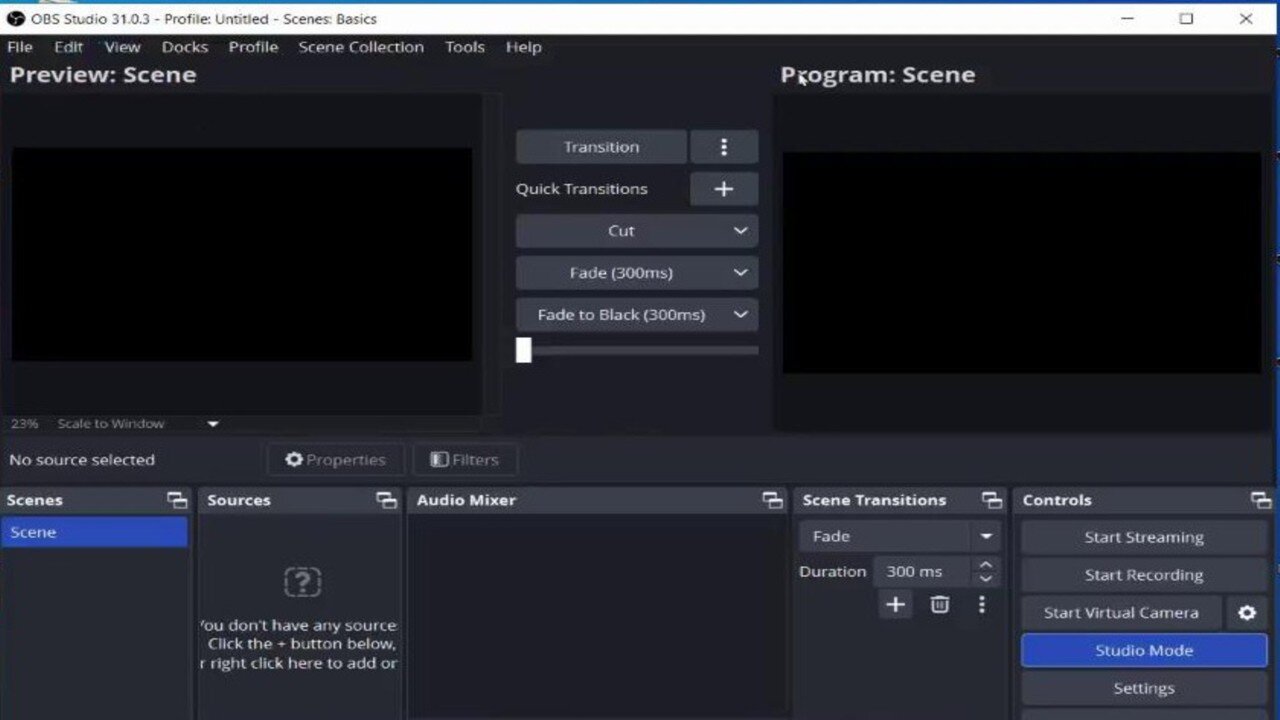The height and width of the screenshot is (720, 1280).
Task: Open the Help menu
Action: pyautogui.click(x=523, y=47)
